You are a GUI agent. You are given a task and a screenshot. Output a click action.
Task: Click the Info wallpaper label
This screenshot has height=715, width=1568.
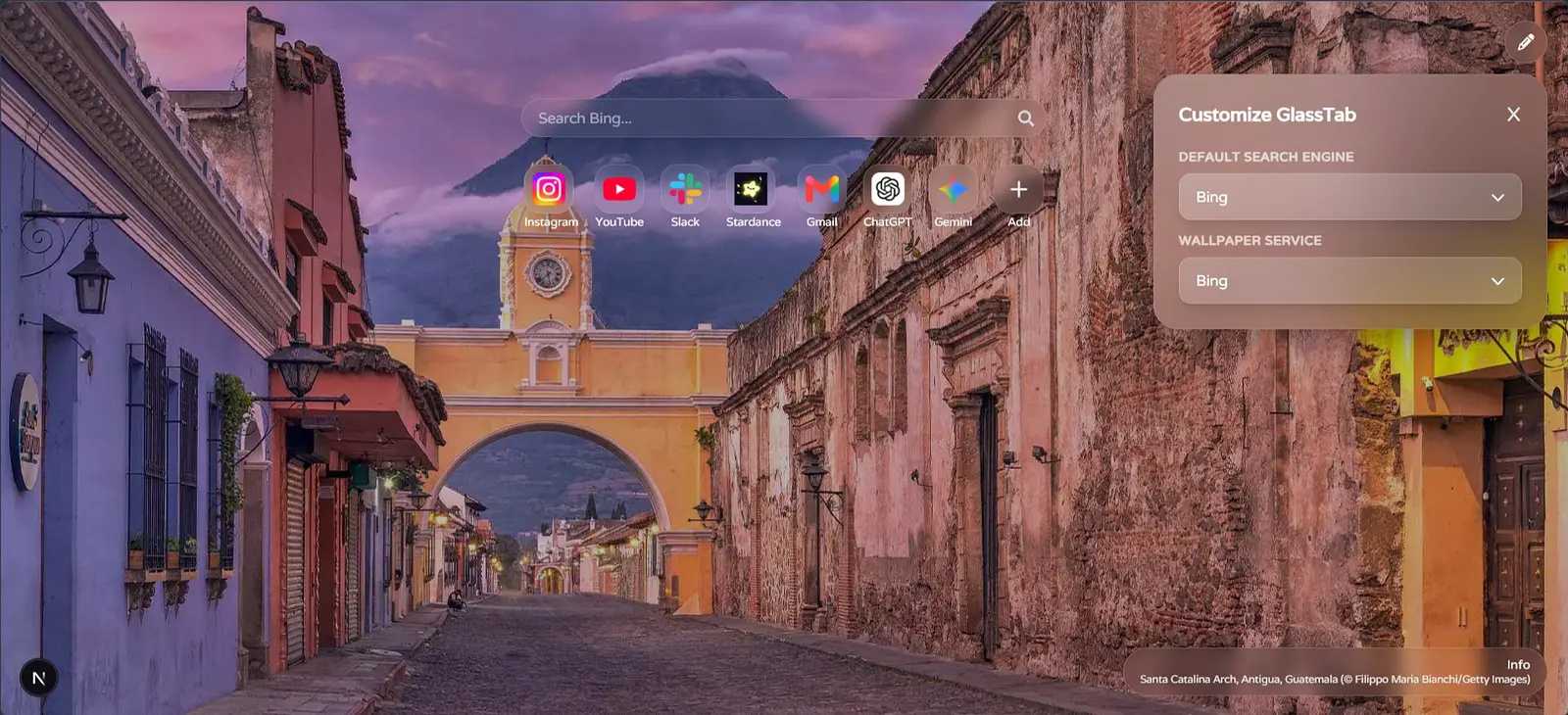(1518, 664)
